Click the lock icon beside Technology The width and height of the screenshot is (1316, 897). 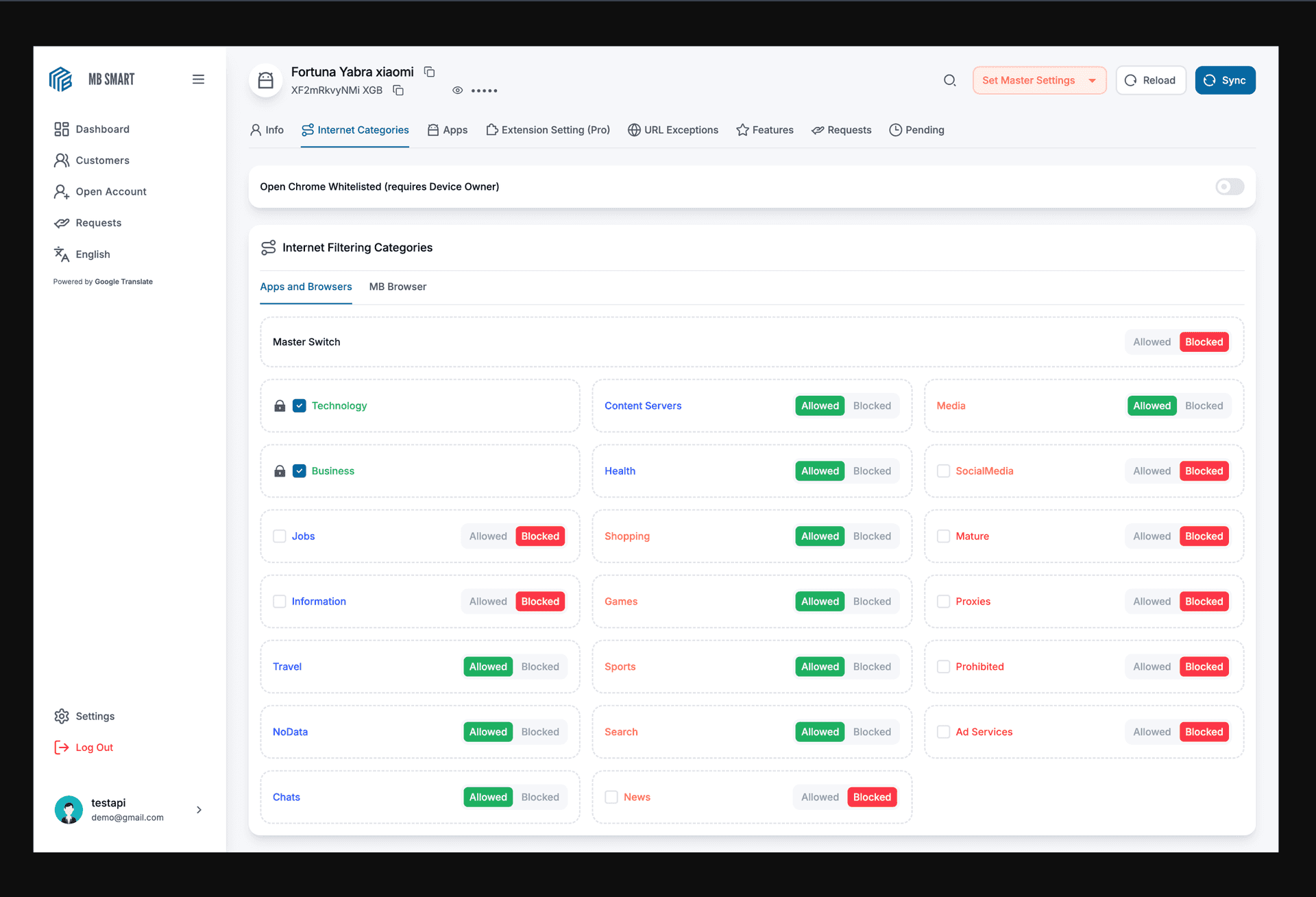tap(280, 406)
